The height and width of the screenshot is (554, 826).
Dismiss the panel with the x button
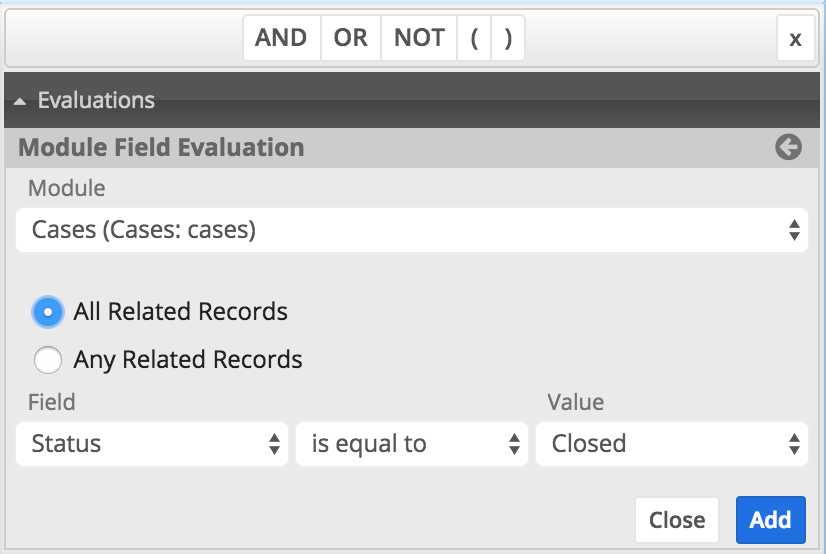[795, 39]
